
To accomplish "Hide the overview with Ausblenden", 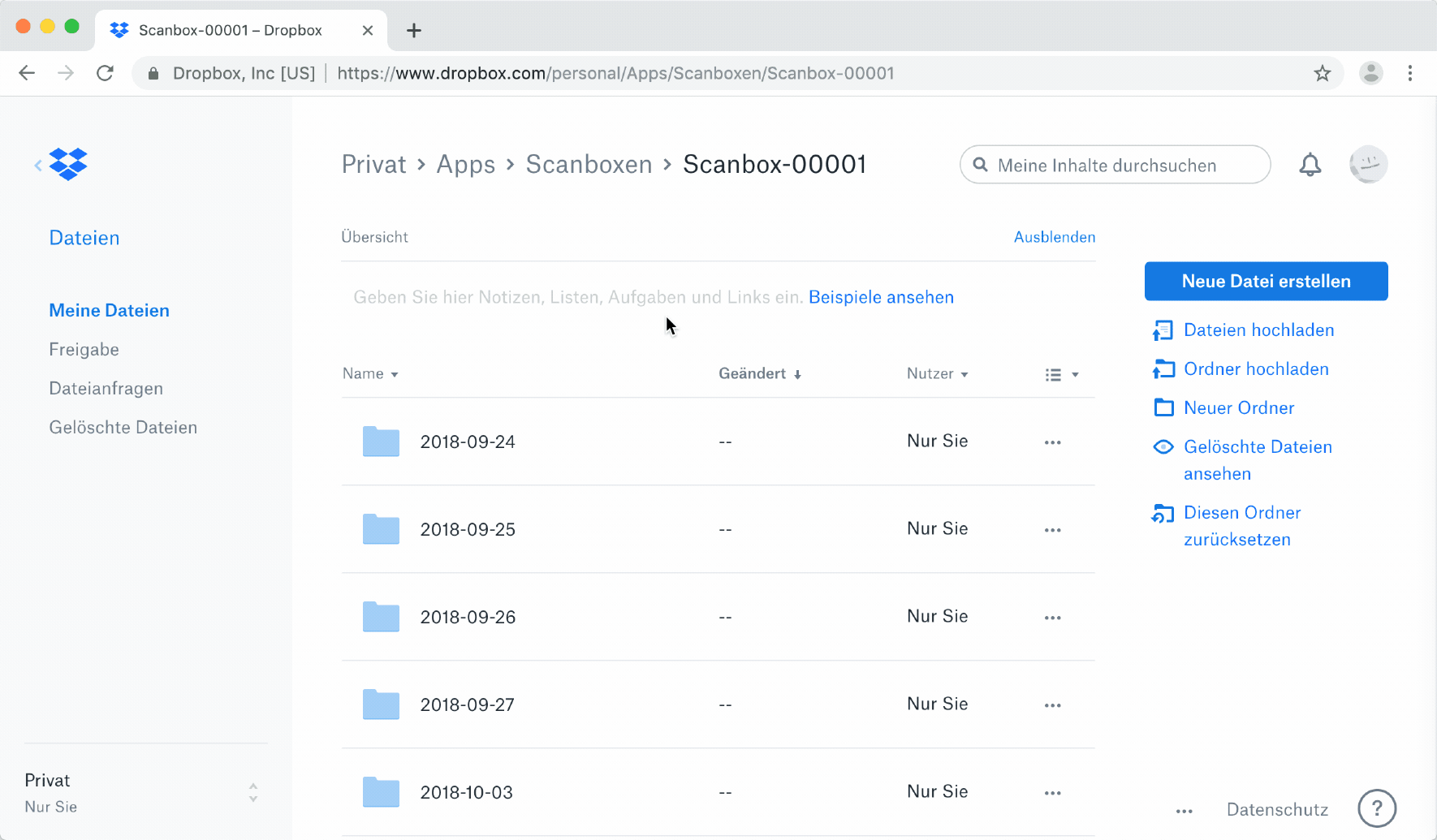I will point(1054,237).
